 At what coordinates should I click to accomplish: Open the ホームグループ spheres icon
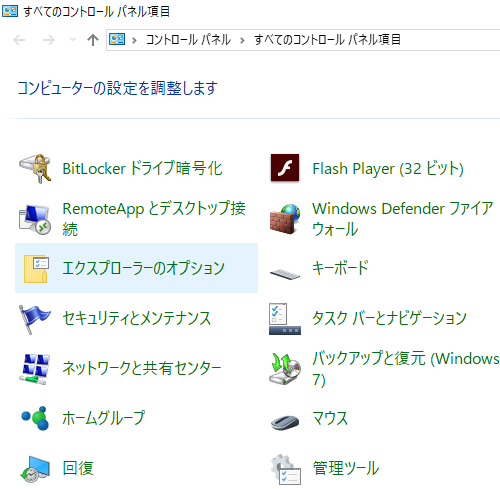(x=35, y=418)
